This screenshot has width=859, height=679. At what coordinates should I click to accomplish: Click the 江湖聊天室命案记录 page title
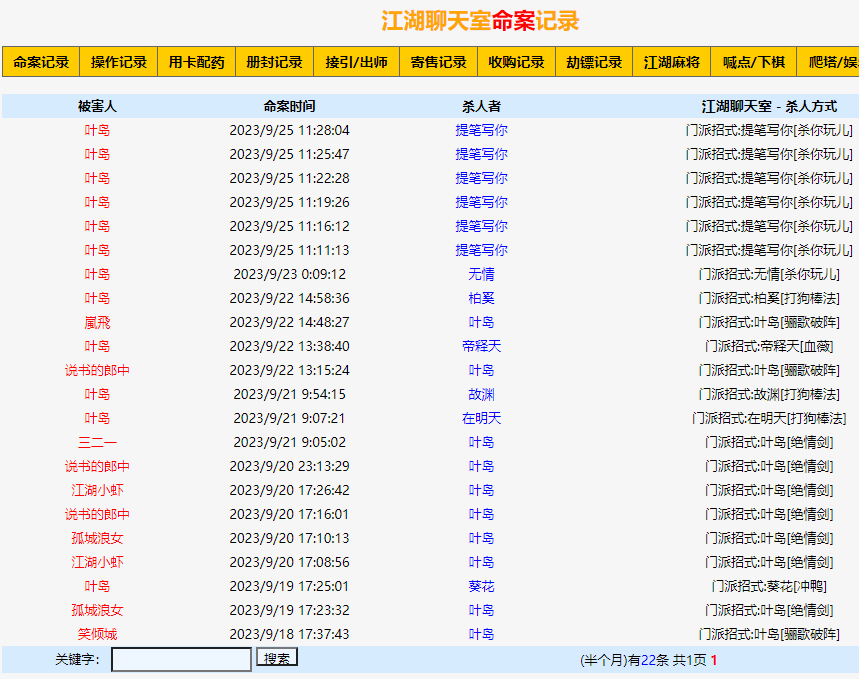pyautogui.click(x=480, y=21)
